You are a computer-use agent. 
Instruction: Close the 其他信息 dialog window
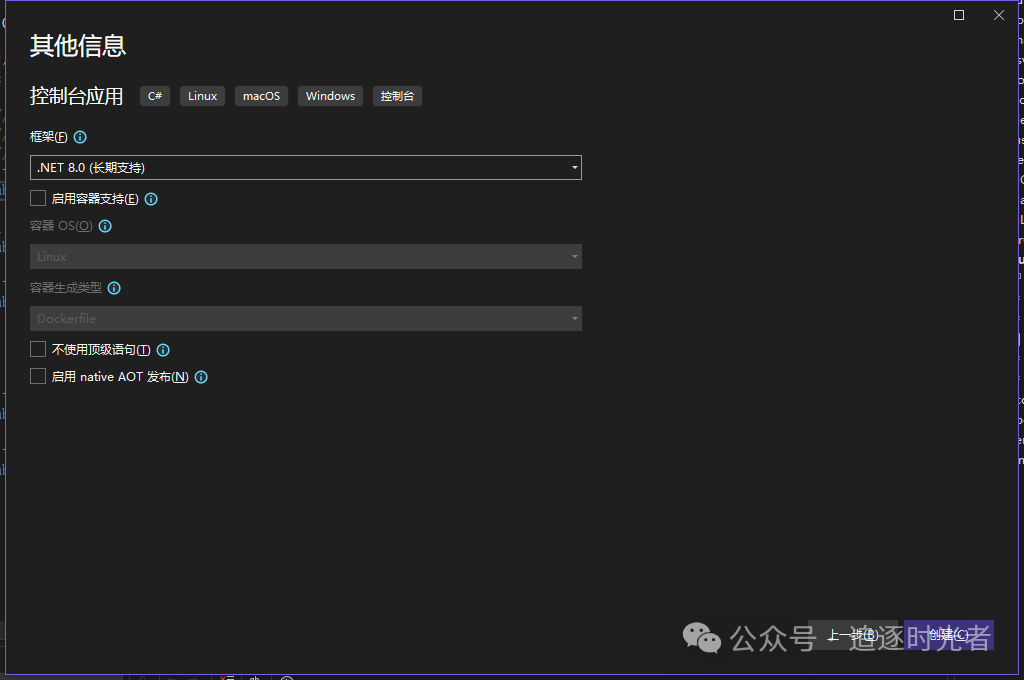[x=998, y=15]
